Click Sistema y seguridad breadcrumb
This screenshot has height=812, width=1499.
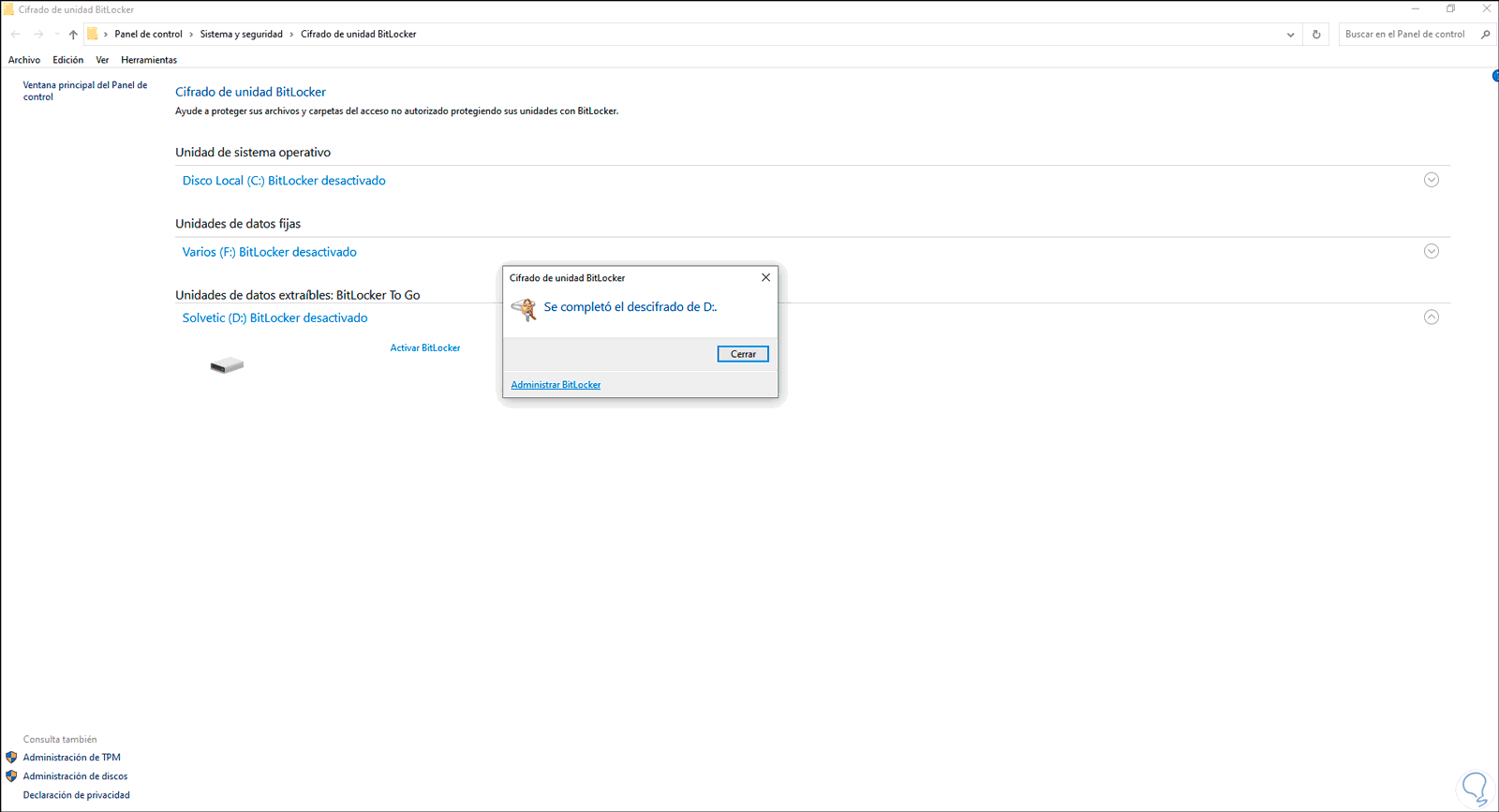(x=242, y=35)
